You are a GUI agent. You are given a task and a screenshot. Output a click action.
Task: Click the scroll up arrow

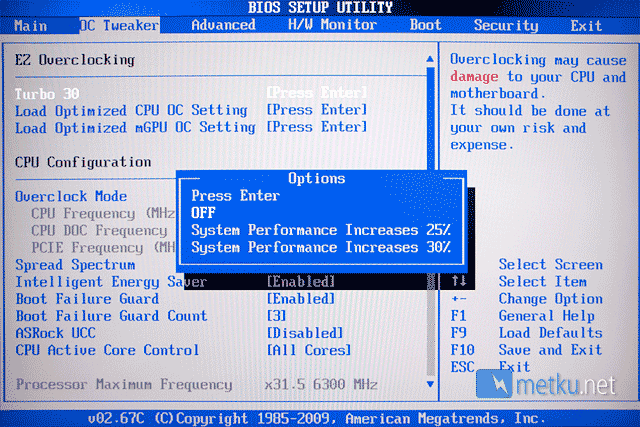430,59
